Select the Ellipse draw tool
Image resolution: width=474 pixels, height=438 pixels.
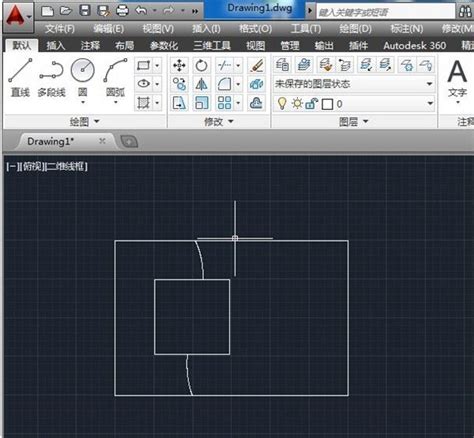click(x=143, y=84)
